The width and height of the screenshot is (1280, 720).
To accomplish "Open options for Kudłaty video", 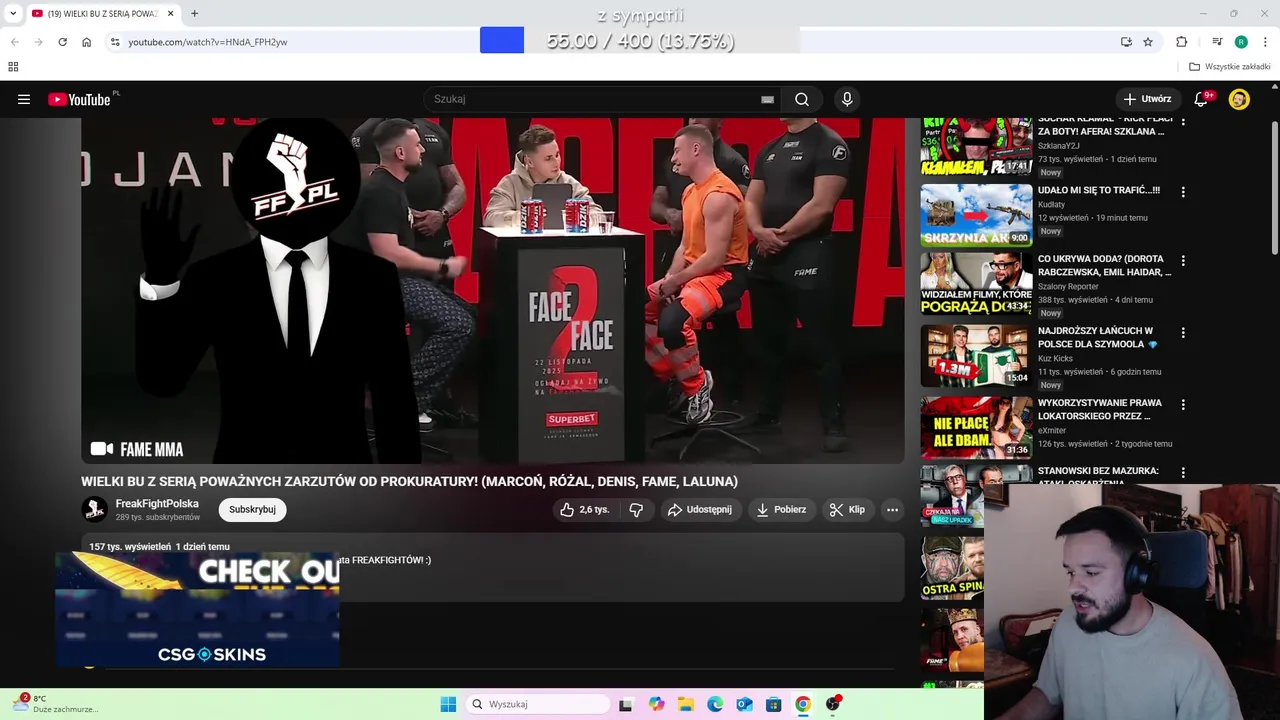I will (1183, 191).
